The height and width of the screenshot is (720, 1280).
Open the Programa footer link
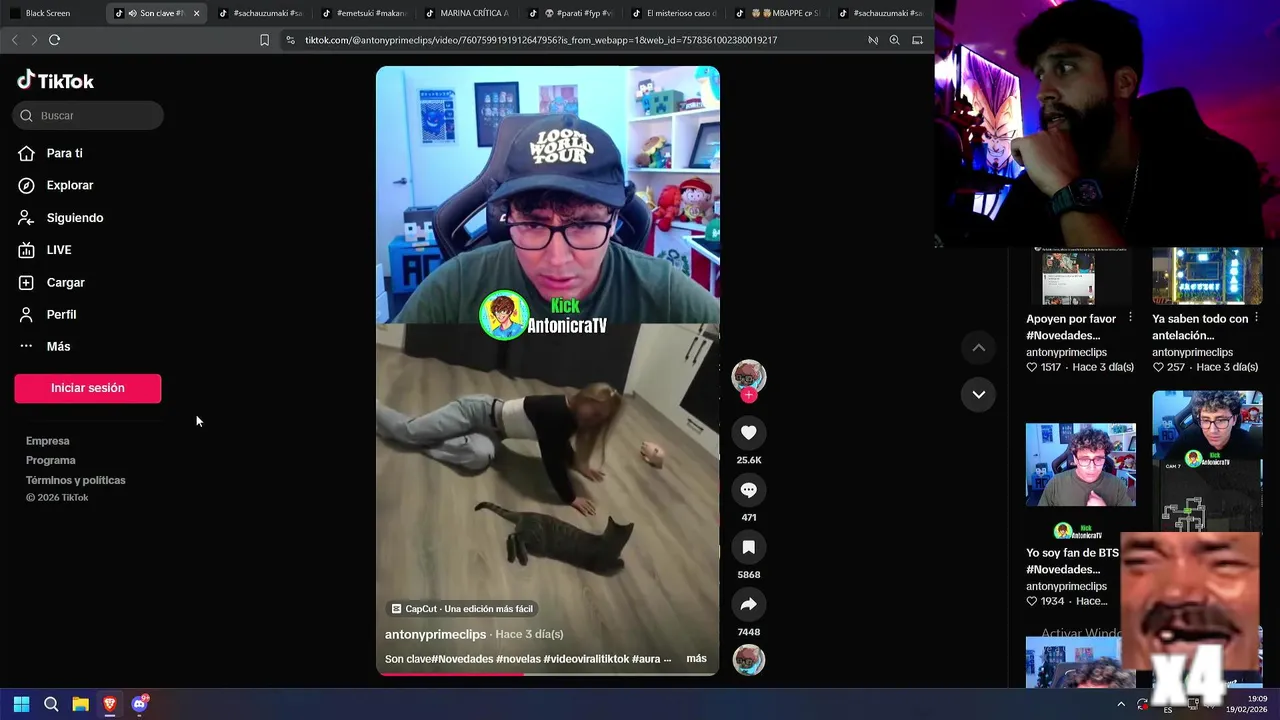click(51, 460)
